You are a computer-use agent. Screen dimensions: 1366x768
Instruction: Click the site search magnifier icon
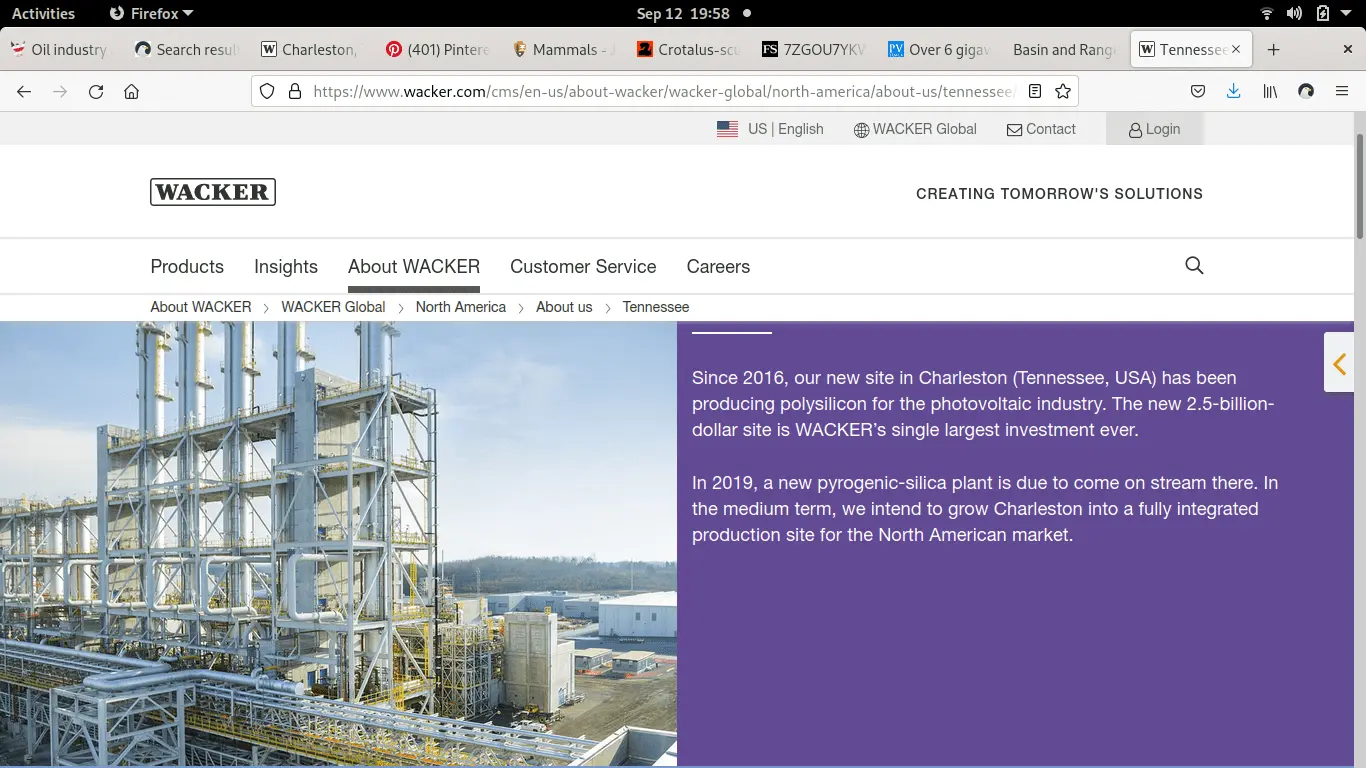tap(1194, 266)
